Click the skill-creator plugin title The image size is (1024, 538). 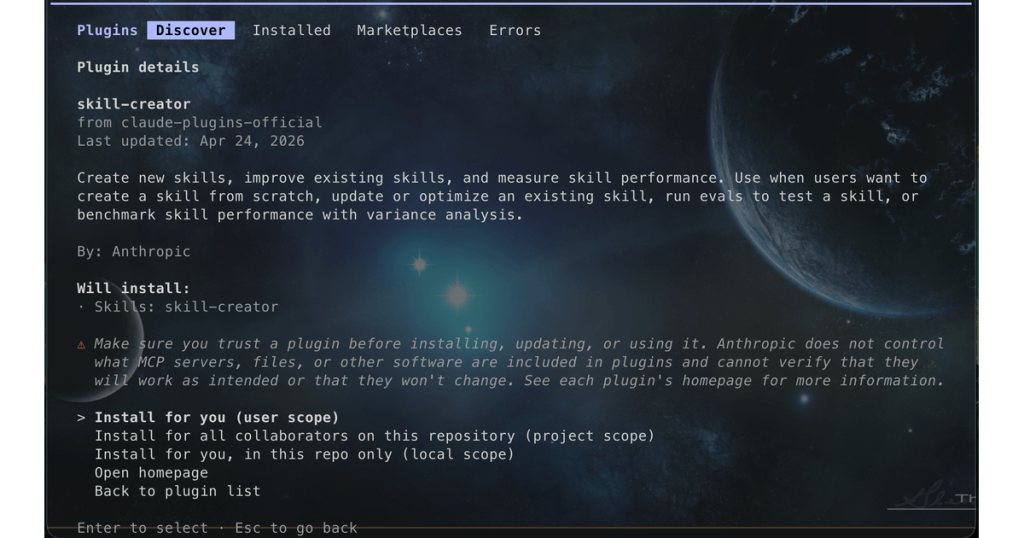click(134, 104)
